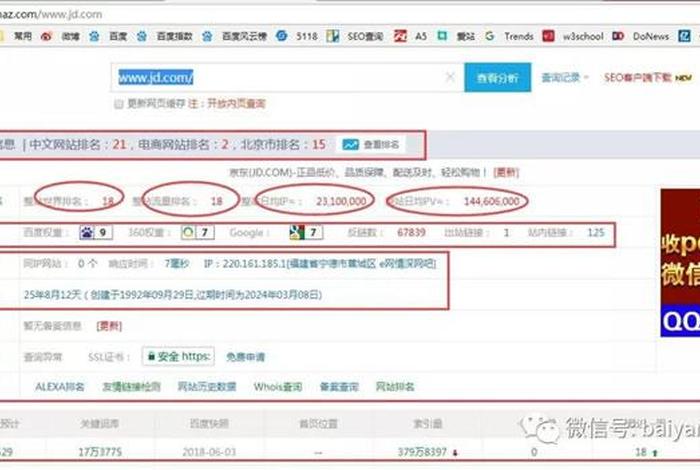The width and height of the screenshot is (700, 470).
Task: Click the 索引量 column header
Action: tap(427, 424)
